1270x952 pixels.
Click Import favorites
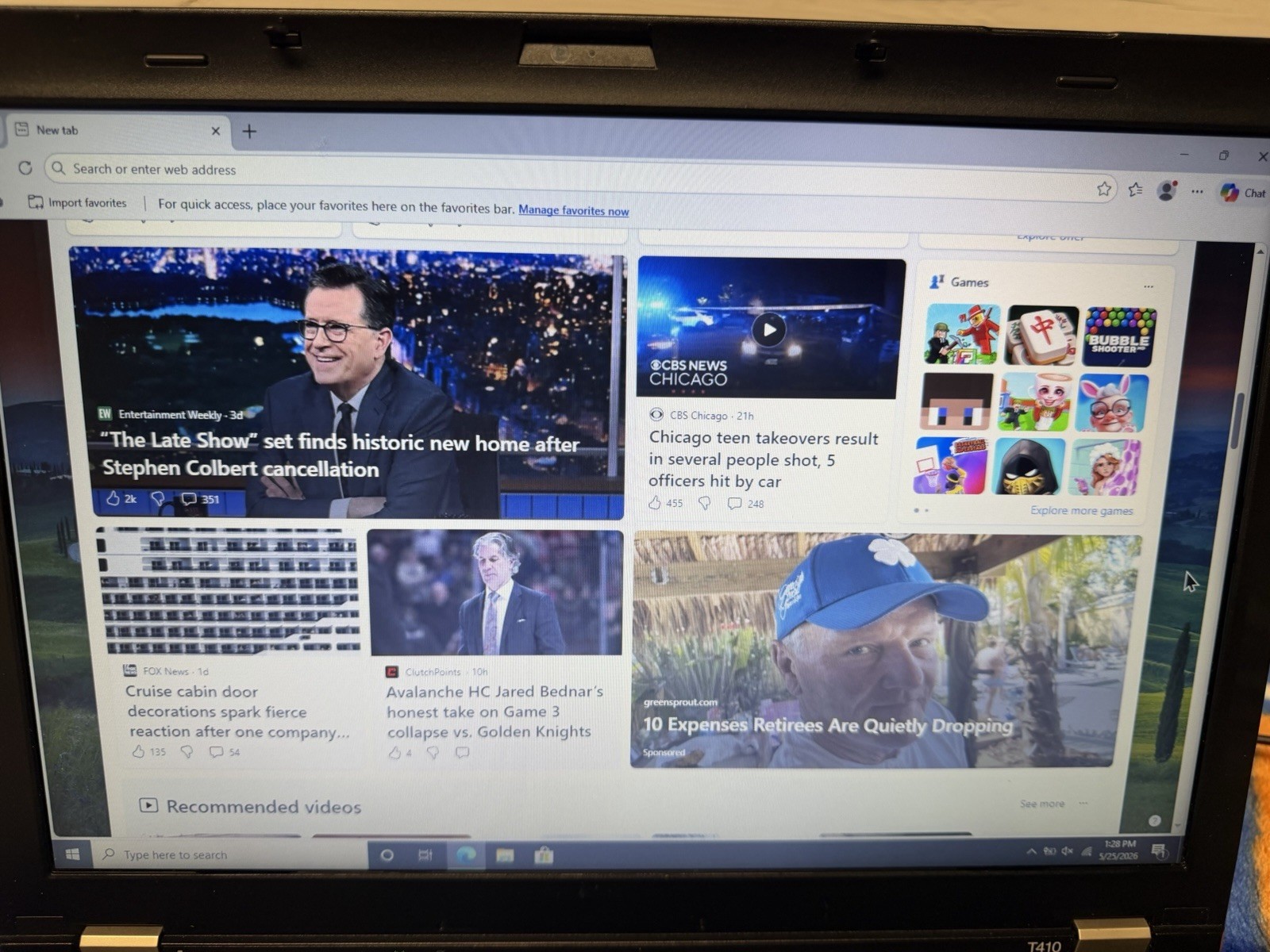tap(78, 202)
